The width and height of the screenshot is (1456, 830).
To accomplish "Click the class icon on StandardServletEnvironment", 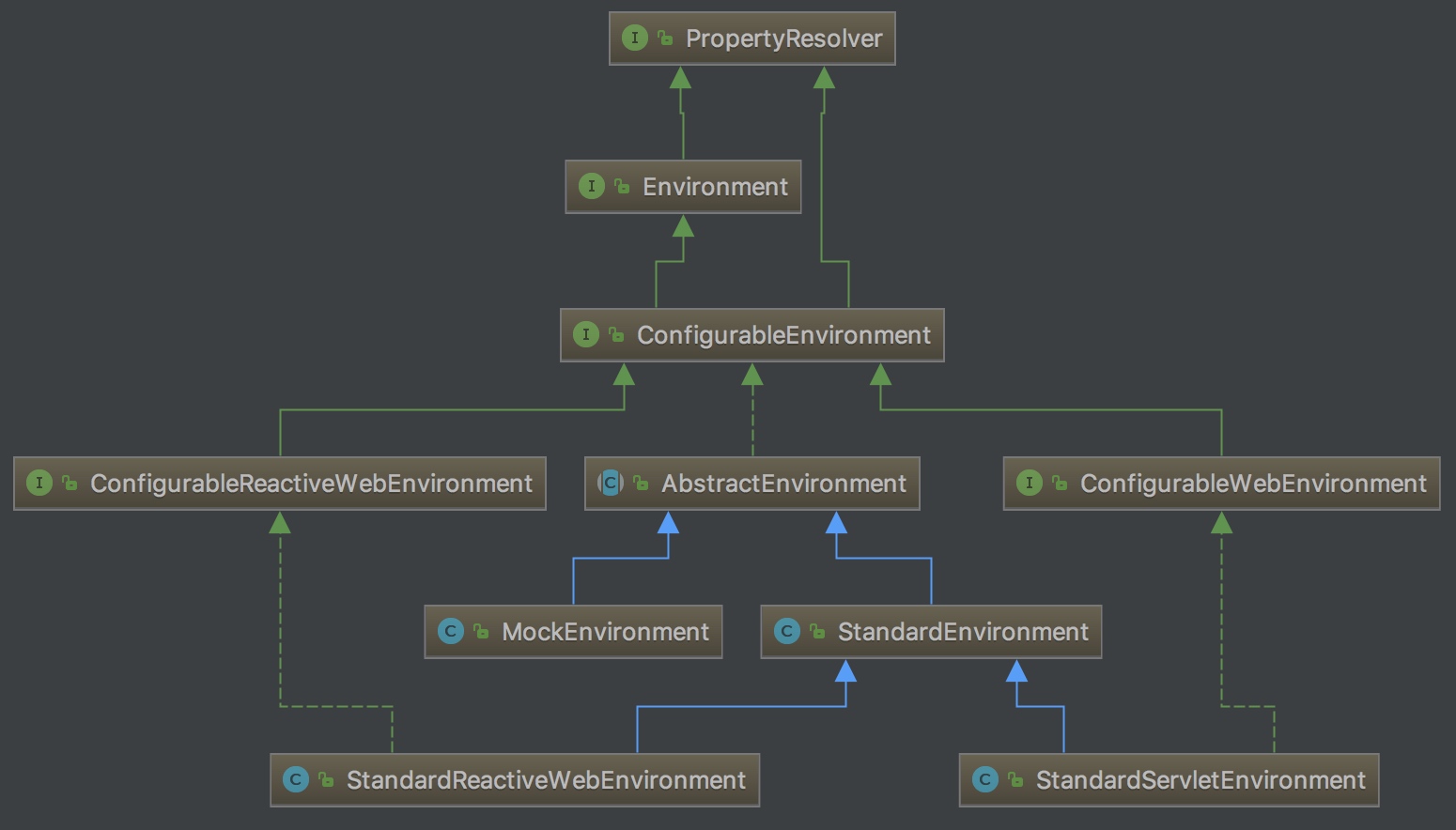I will tap(985, 780).
